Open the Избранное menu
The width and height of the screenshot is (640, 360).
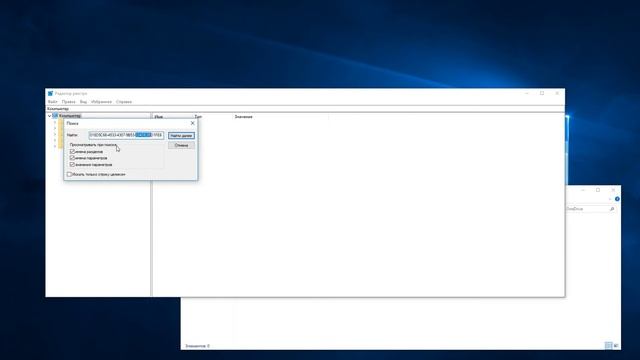101,102
